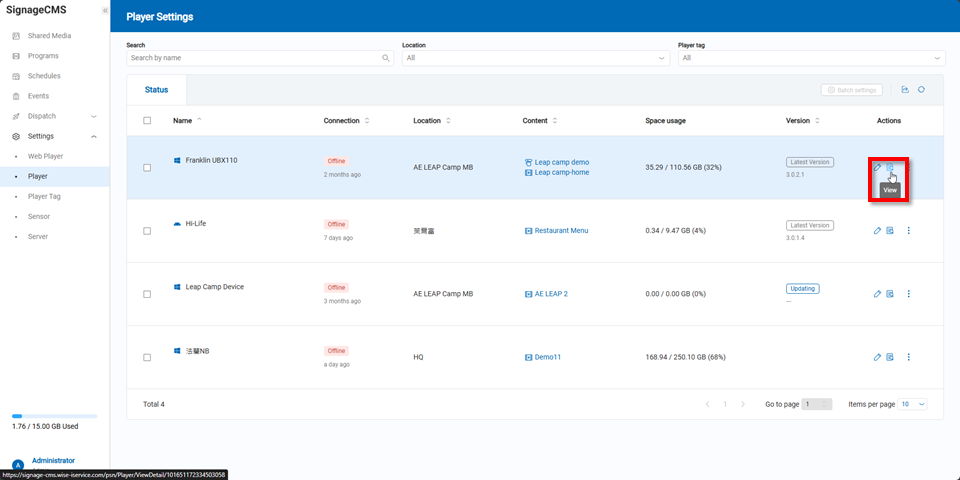Toggle the select-all checkbox in table header
This screenshot has height=480, width=960.
click(147, 121)
